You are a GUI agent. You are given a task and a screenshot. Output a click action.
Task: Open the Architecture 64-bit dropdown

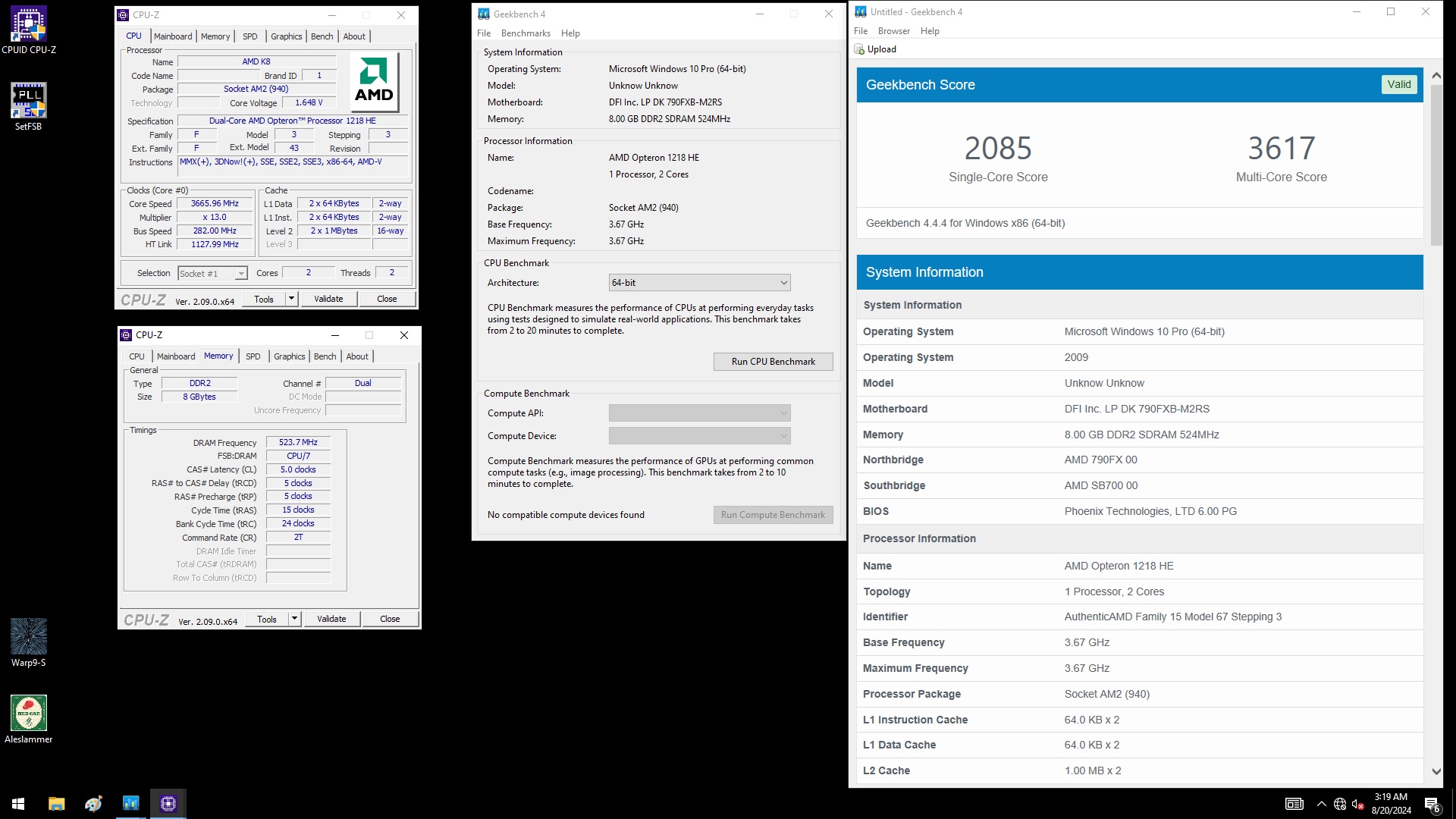tap(699, 283)
